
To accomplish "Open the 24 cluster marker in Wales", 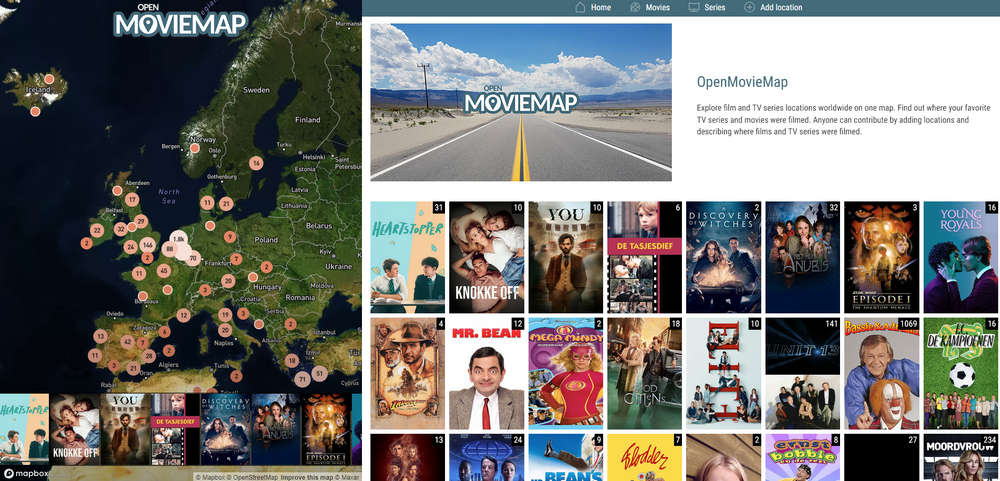I will point(131,247).
